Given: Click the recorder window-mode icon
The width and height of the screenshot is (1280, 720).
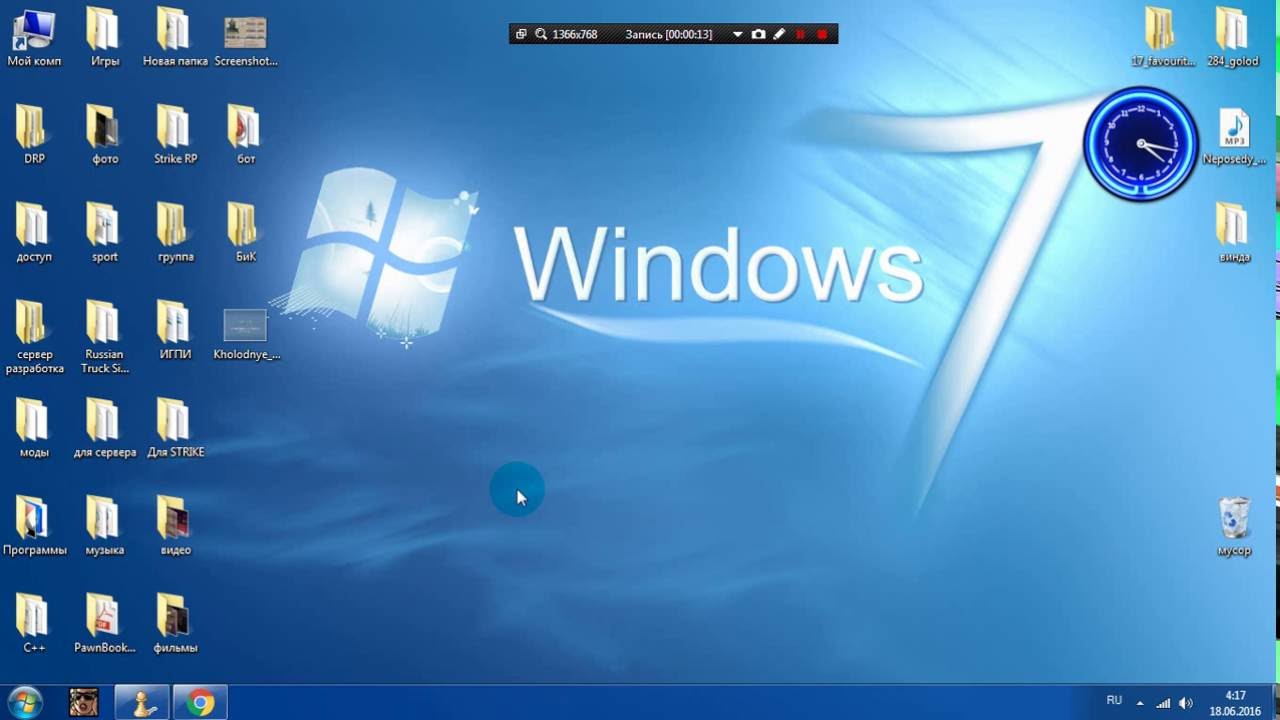Looking at the screenshot, I should pyautogui.click(x=521, y=34).
